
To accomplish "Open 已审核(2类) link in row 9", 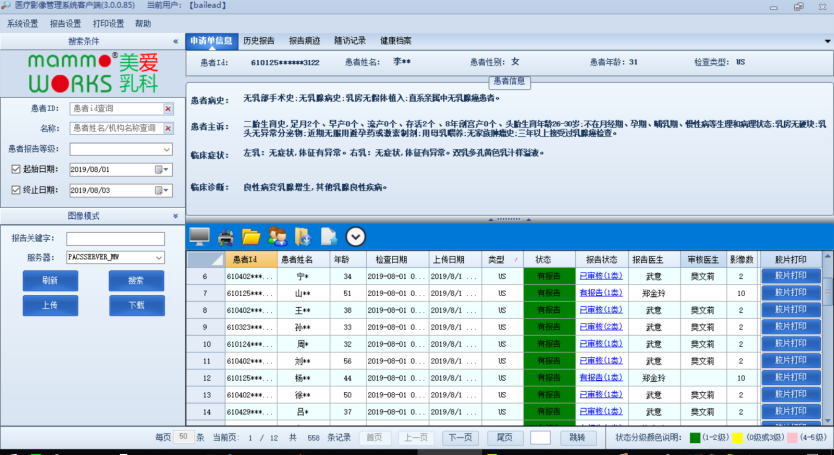I will tap(601, 327).
